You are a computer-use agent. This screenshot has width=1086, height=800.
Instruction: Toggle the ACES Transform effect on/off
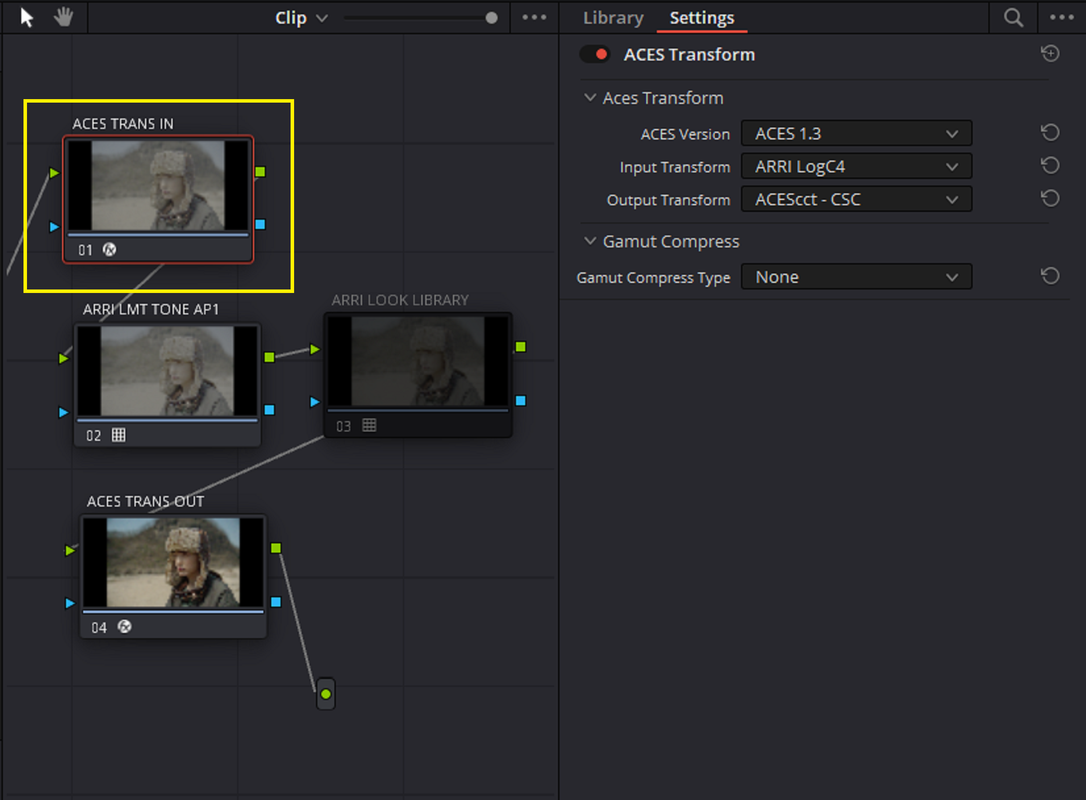pyautogui.click(x=595, y=54)
